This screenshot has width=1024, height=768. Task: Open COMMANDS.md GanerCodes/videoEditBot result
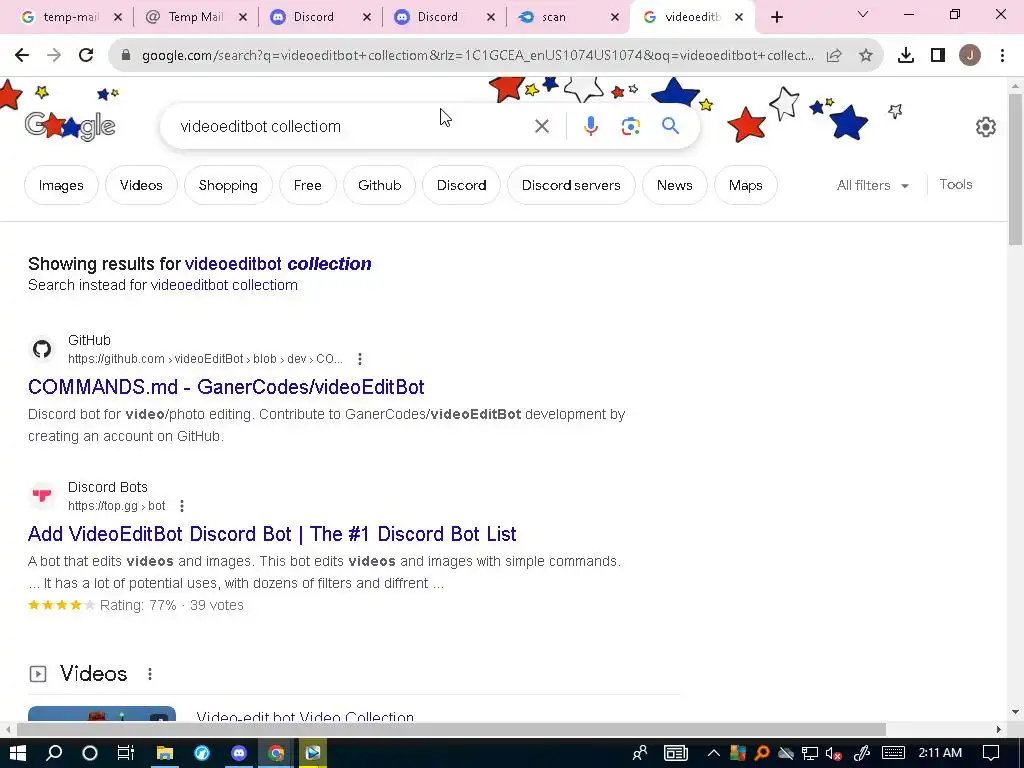tap(226, 387)
